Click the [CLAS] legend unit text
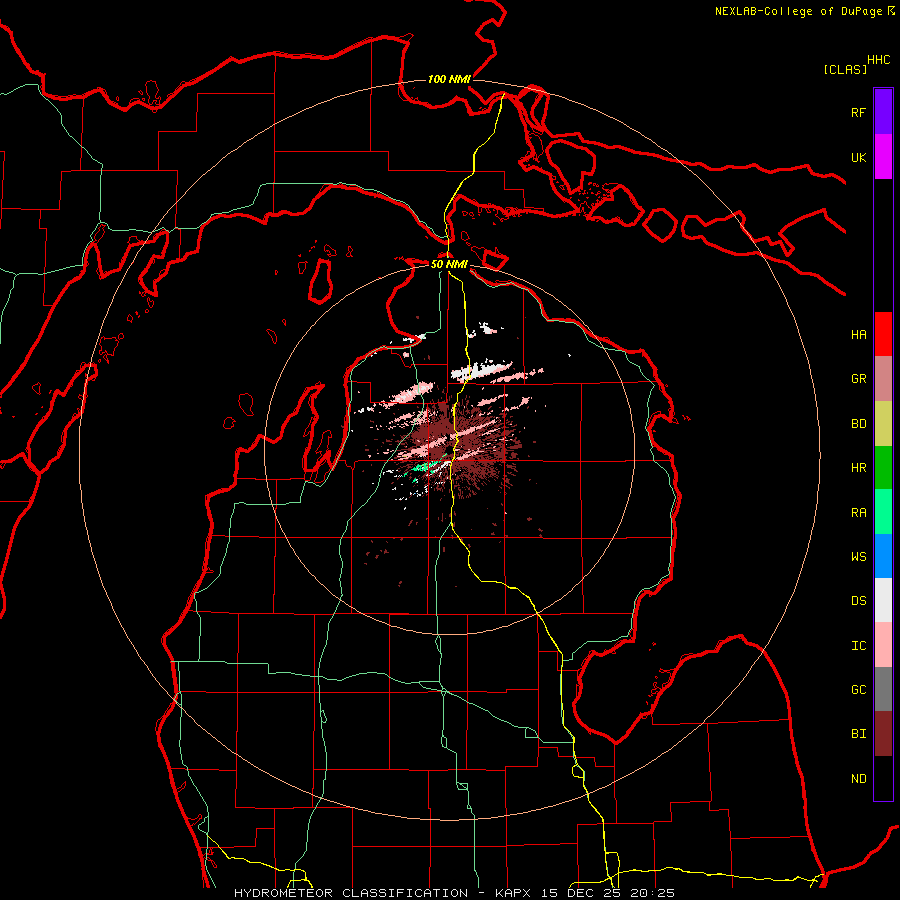Viewport: 900px width, 900px height. 845,69
